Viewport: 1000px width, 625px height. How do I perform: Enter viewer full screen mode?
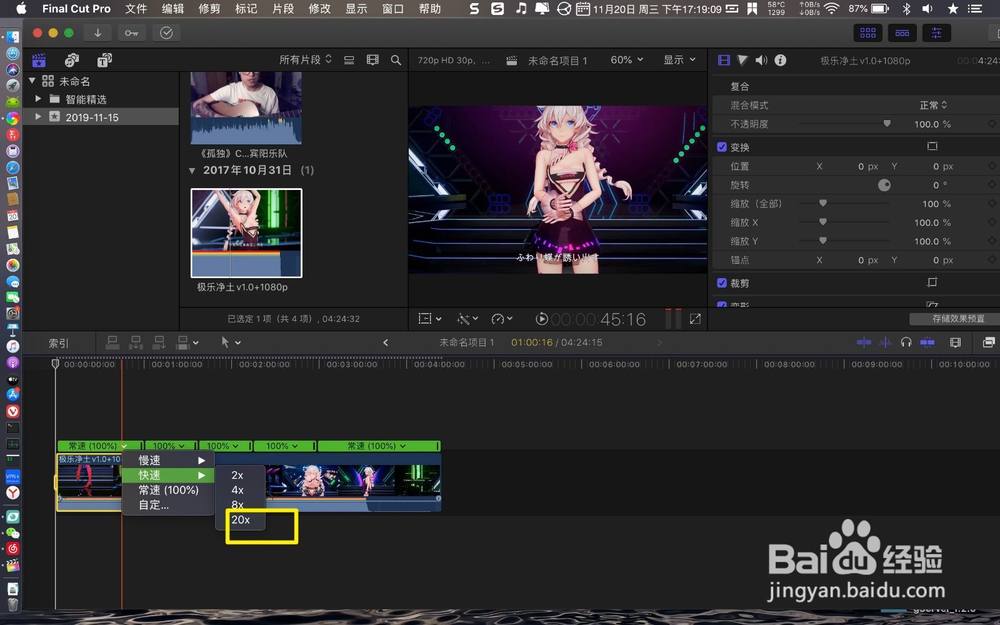695,318
